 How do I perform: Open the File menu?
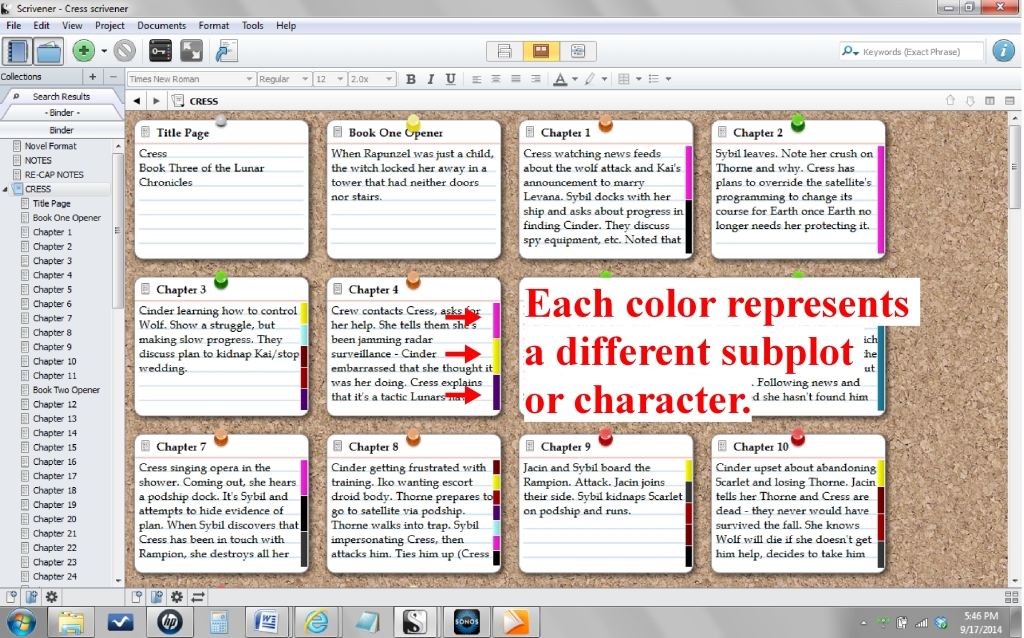[x=14, y=25]
